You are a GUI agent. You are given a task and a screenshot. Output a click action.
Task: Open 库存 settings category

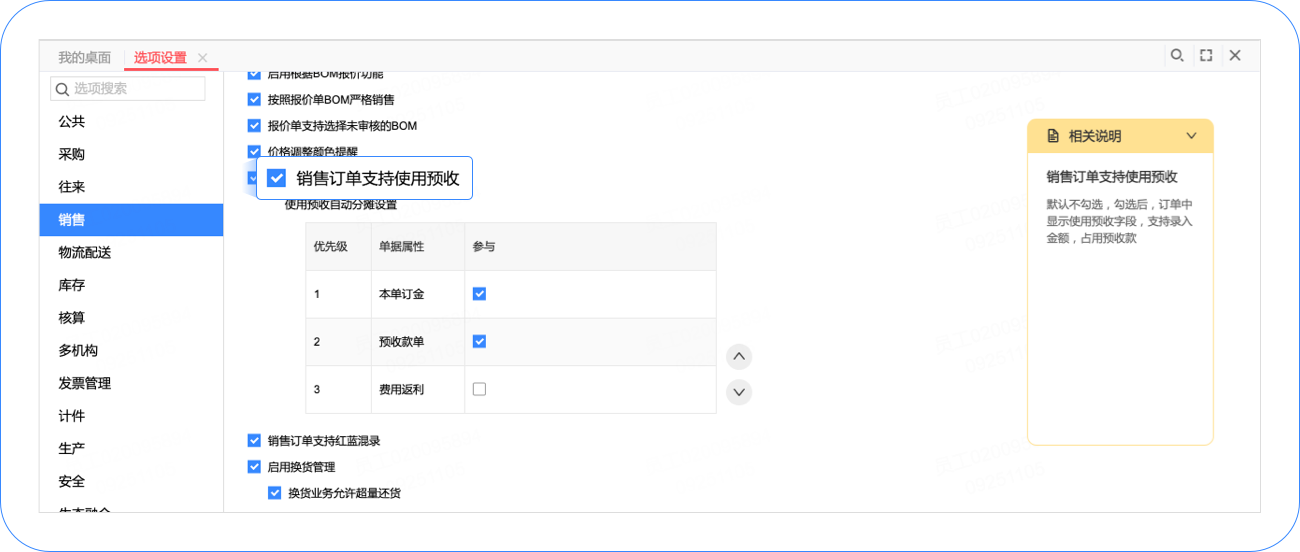(x=72, y=285)
